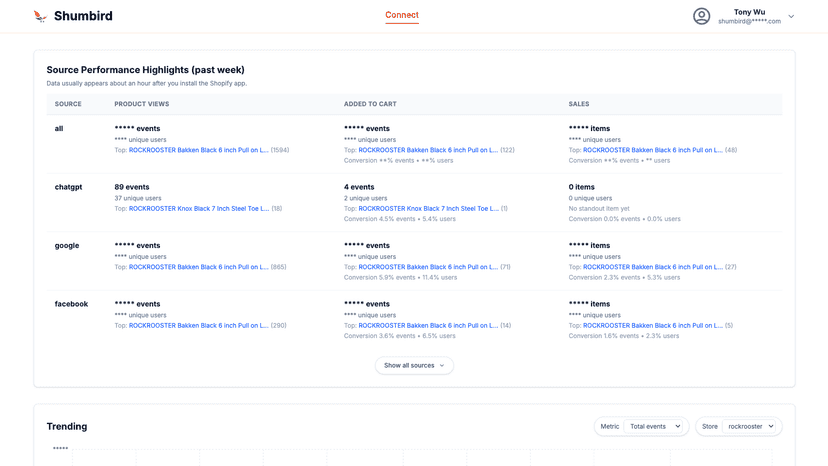
Task: Select the 'chatgpt' source row label
Action: point(68,187)
